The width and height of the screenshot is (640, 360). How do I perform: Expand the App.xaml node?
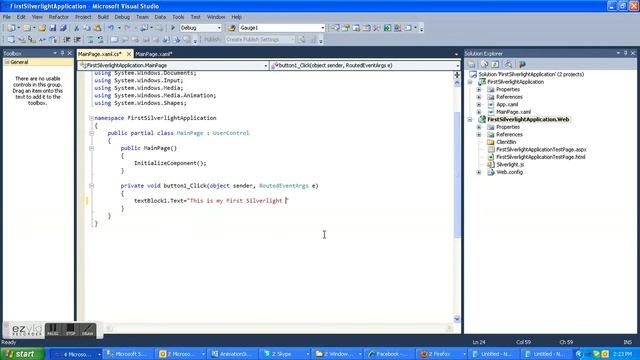point(479,104)
